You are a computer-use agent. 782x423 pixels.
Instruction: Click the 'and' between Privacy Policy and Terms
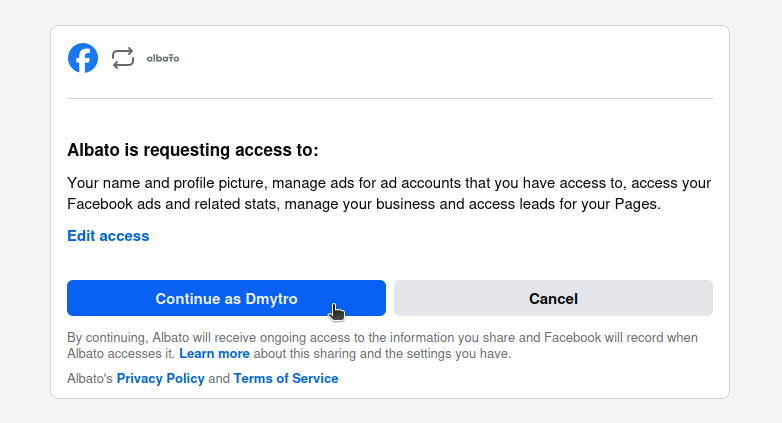point(219,379)
